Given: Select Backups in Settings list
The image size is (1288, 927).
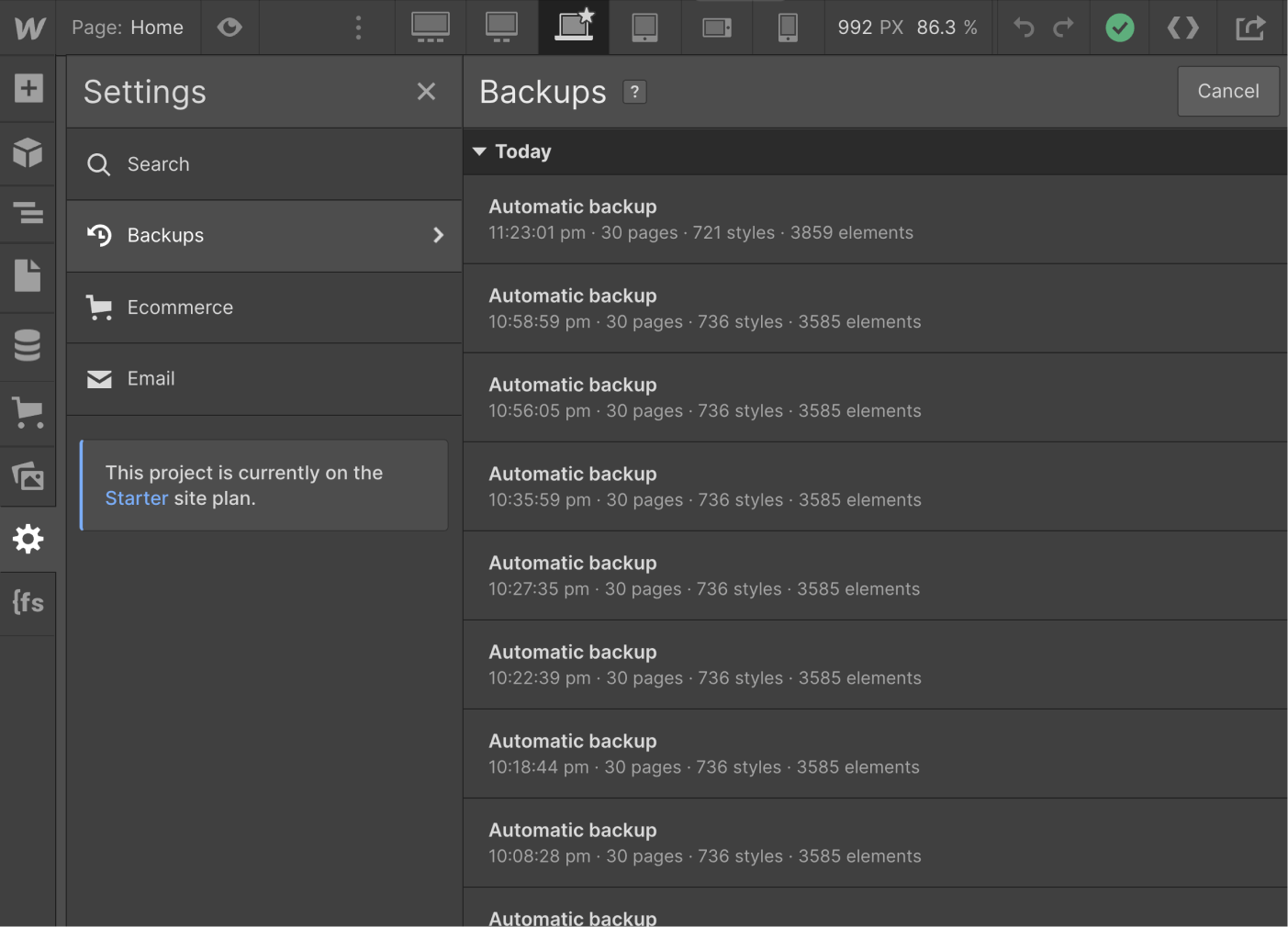Looking at the screenshot, I should point(264,236).
